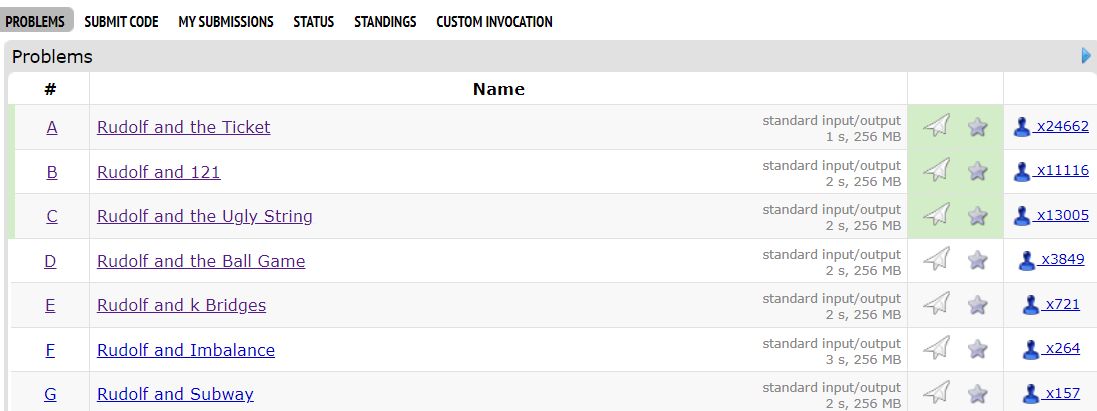This screenshot has height=411, width=1097.
Task: Add Rudolf and the Ugly String to favourites
Action: point(977,215)
